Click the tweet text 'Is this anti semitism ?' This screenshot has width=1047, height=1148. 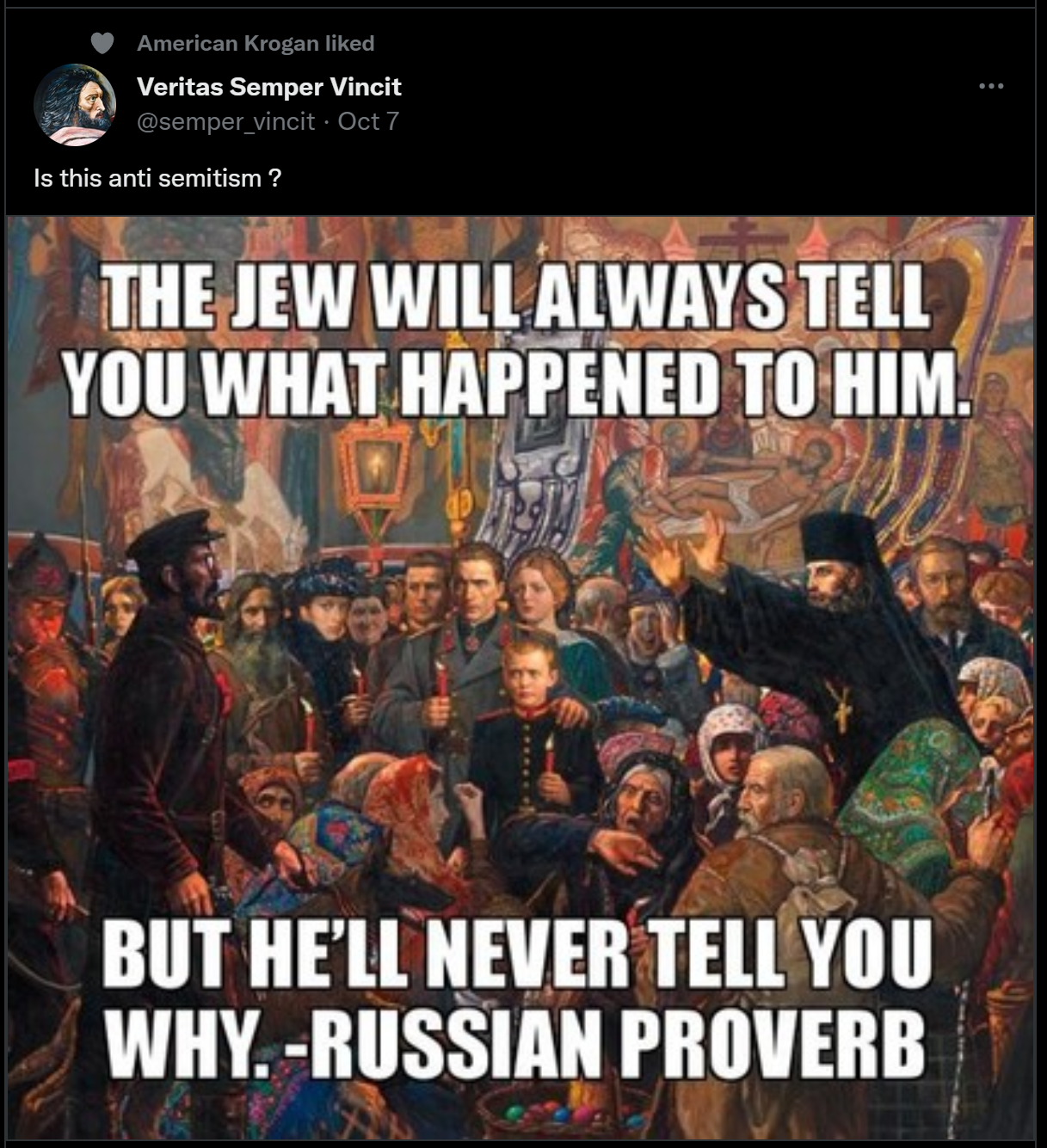(x=157, y=178)
